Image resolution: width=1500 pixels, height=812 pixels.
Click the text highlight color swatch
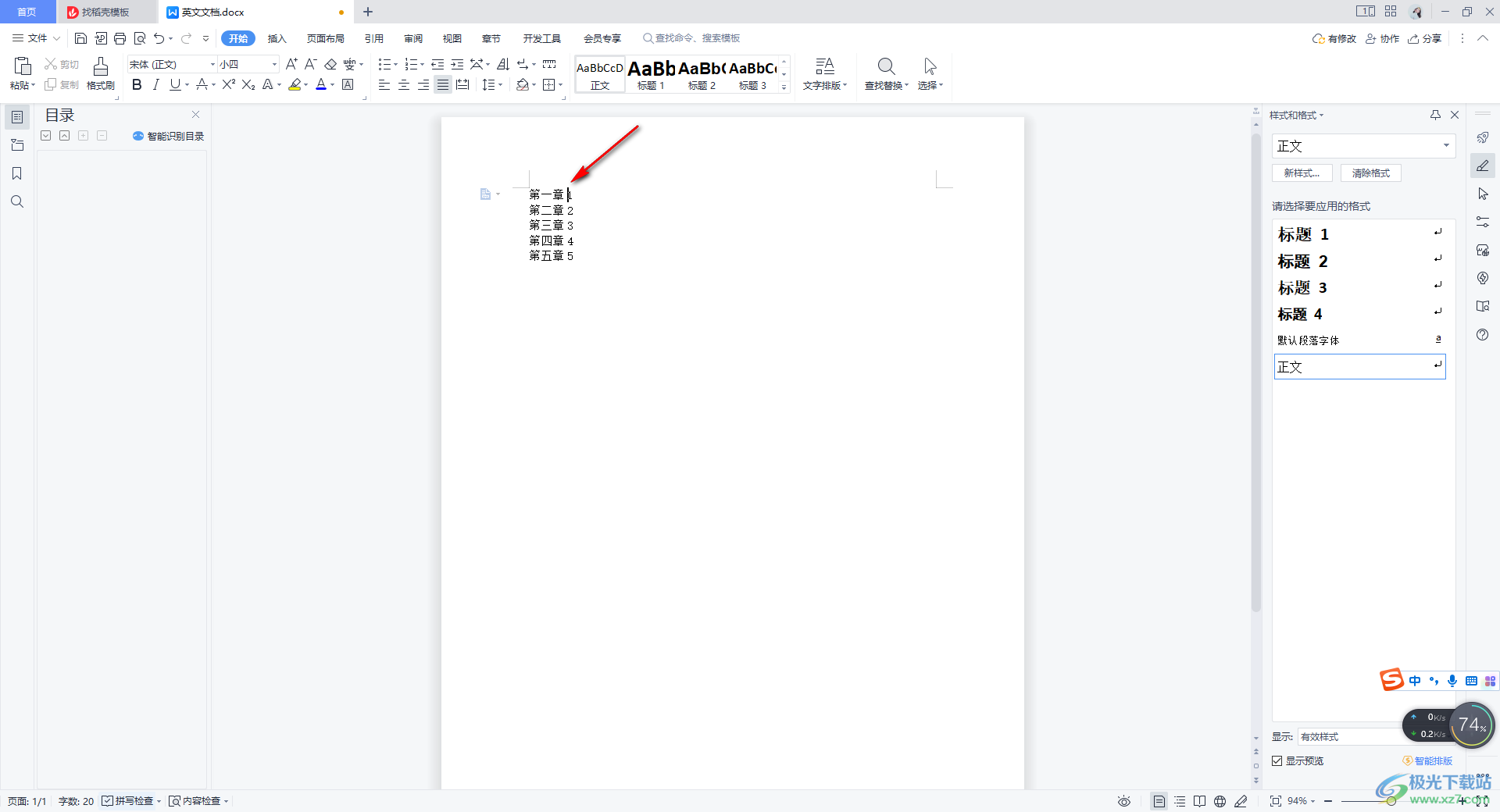(295, 84)
